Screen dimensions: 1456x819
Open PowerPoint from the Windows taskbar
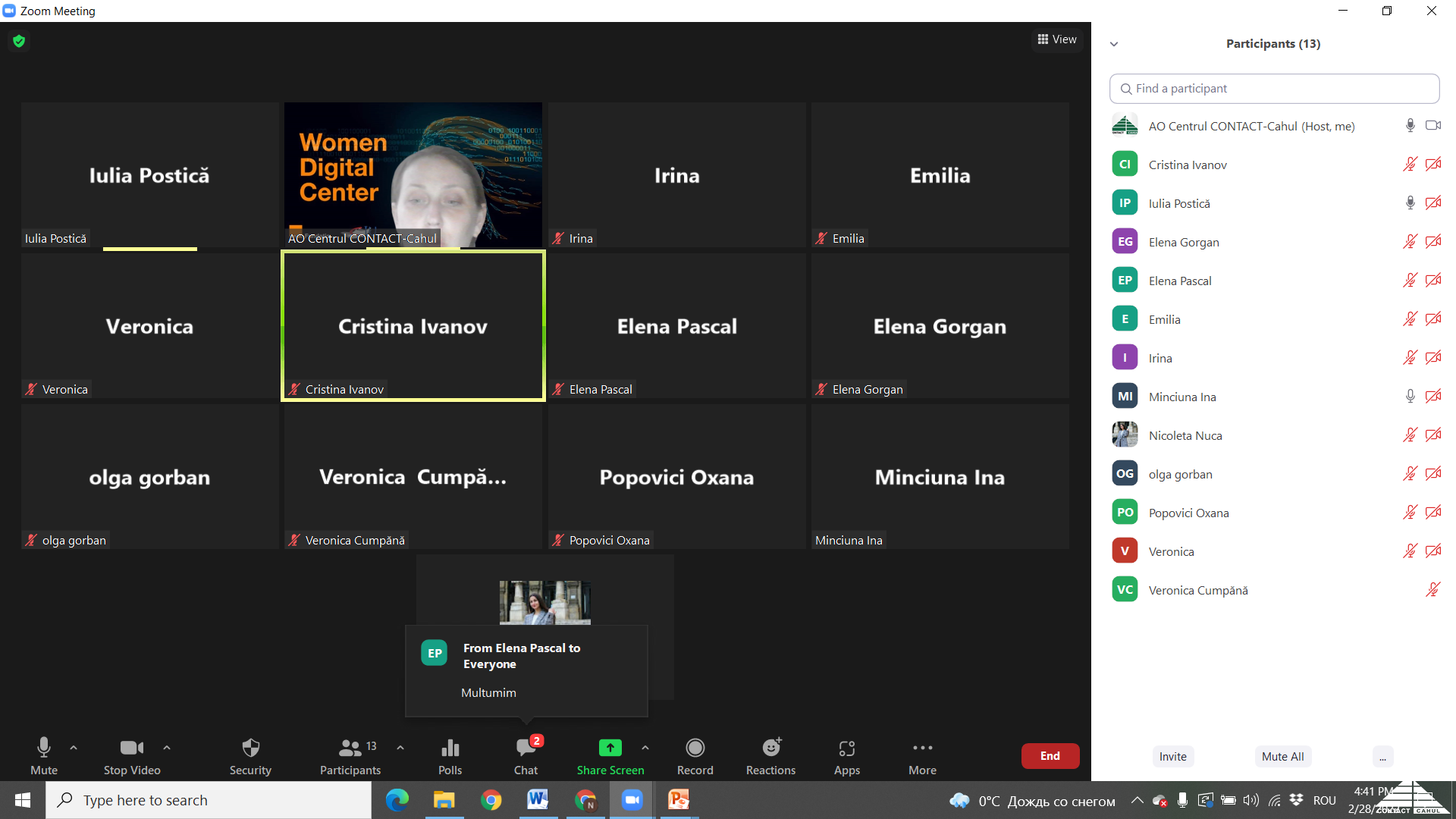pyautogui.click(x=679, y=800)
